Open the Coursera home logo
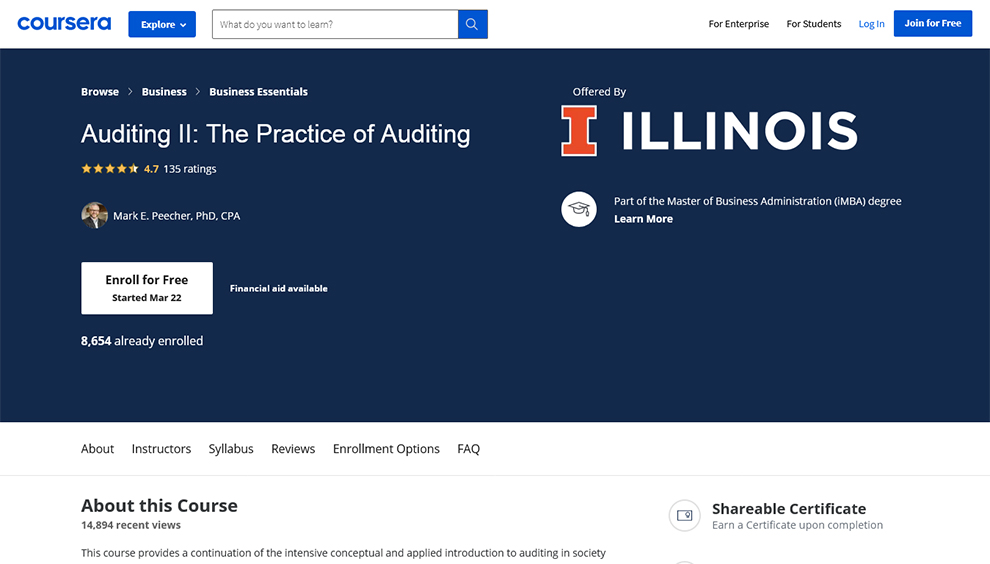Viewport: 990px width, 564px height. click(64, 24)
